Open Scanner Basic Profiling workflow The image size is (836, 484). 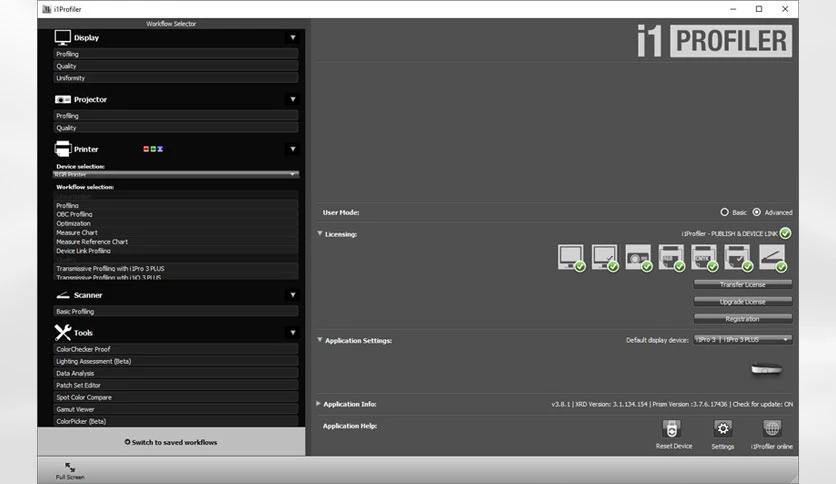pyautogui.click(x=176, y=311)
